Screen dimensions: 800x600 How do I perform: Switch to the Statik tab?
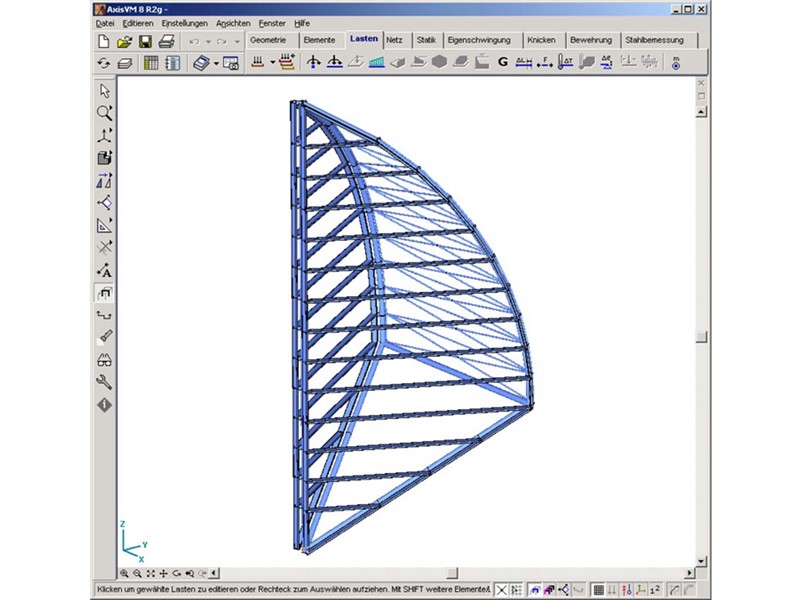coord(426,40)
